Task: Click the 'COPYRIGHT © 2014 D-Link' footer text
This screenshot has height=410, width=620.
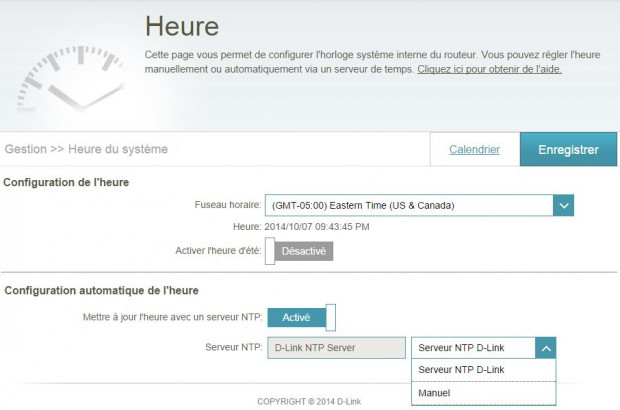Action: (x=309, y=402)
